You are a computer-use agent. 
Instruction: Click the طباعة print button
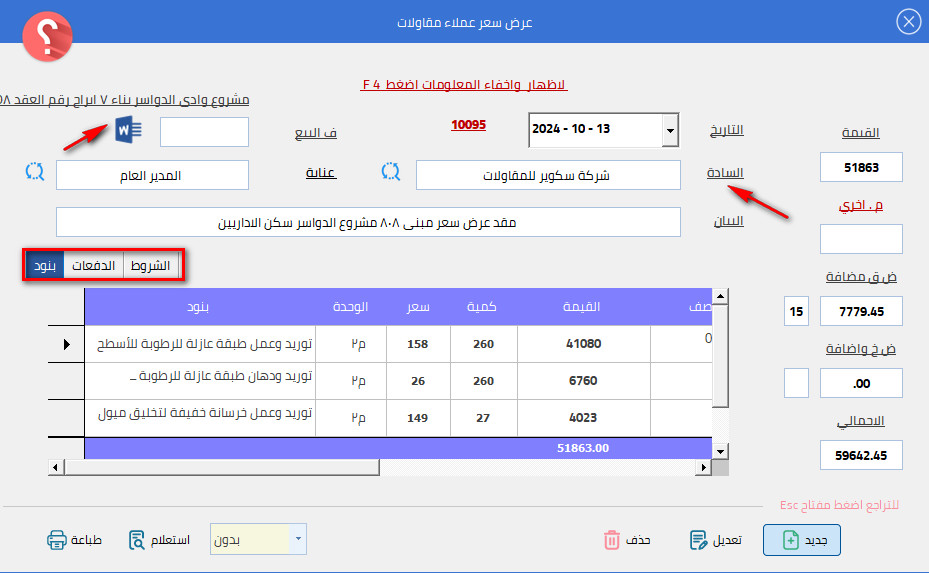[x=74, y=540]
